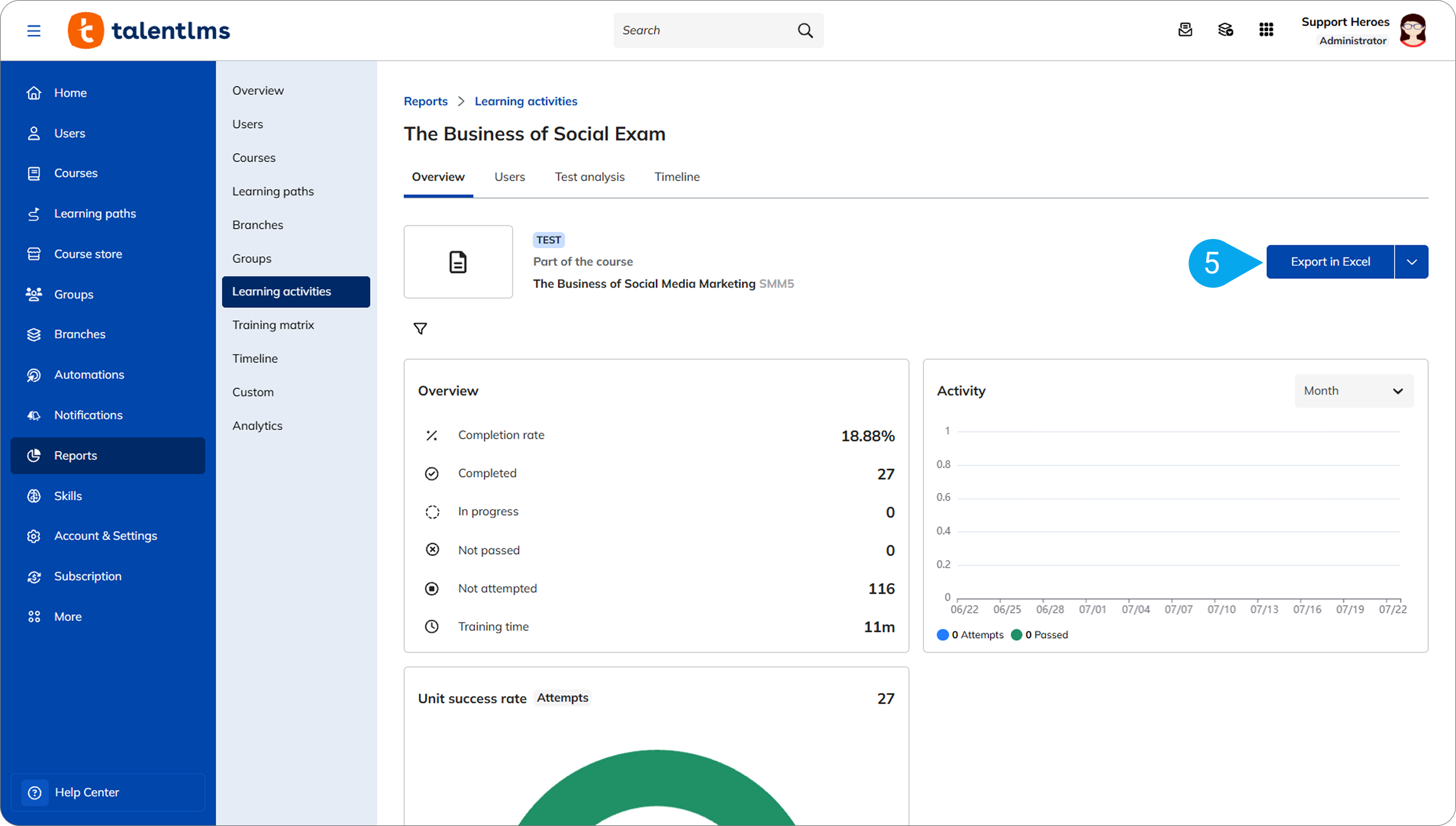Open the hamburger menu icon
The image size is (1456, 826).
point(34,30)
